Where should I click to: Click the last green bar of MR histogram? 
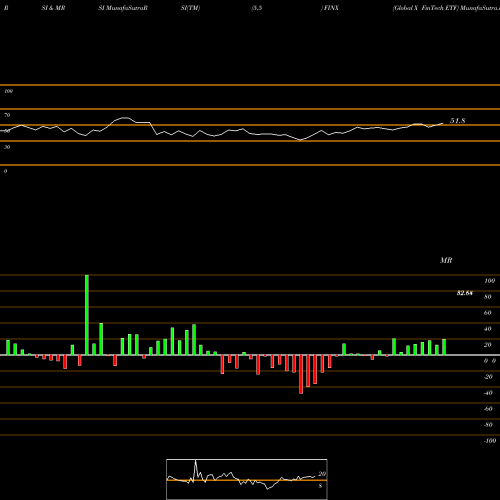(x=444, y=347)
